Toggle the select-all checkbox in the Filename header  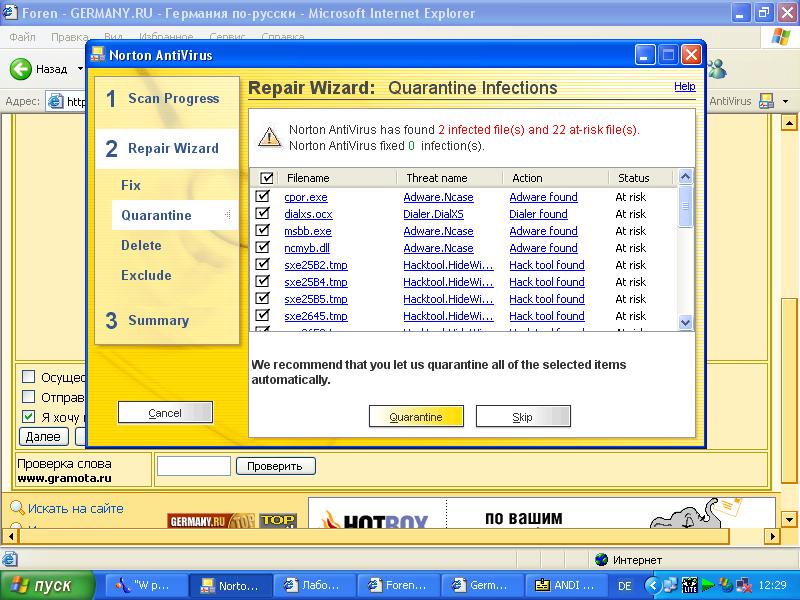(267, 178)
